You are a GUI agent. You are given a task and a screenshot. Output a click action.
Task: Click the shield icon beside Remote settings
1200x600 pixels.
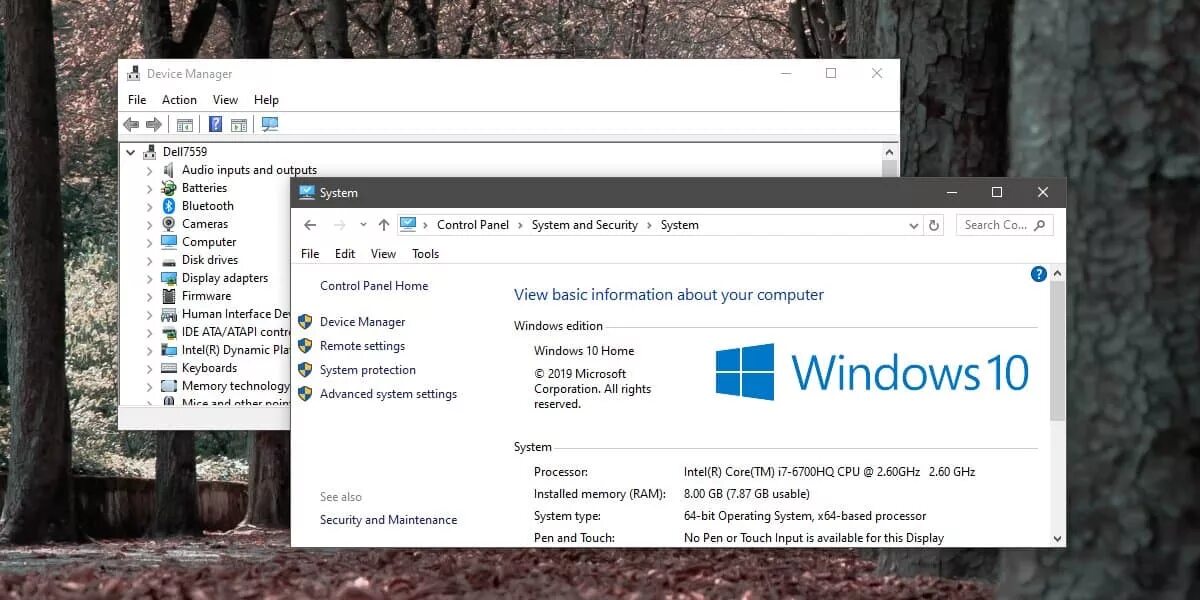(x=305, y=346)
